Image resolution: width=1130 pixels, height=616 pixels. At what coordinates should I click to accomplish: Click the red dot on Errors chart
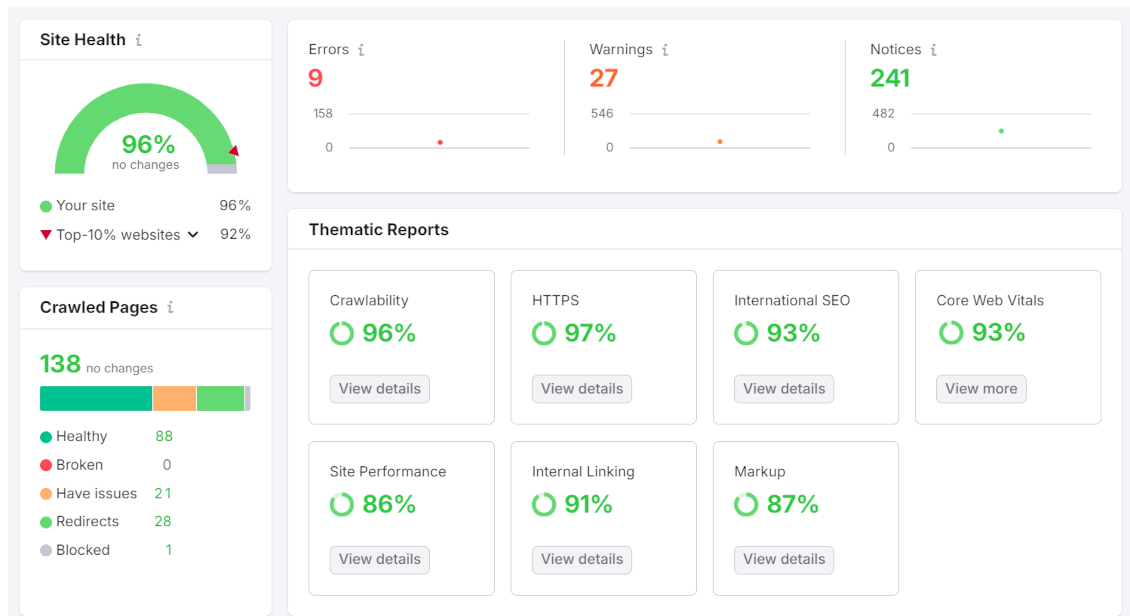(440, 142)
